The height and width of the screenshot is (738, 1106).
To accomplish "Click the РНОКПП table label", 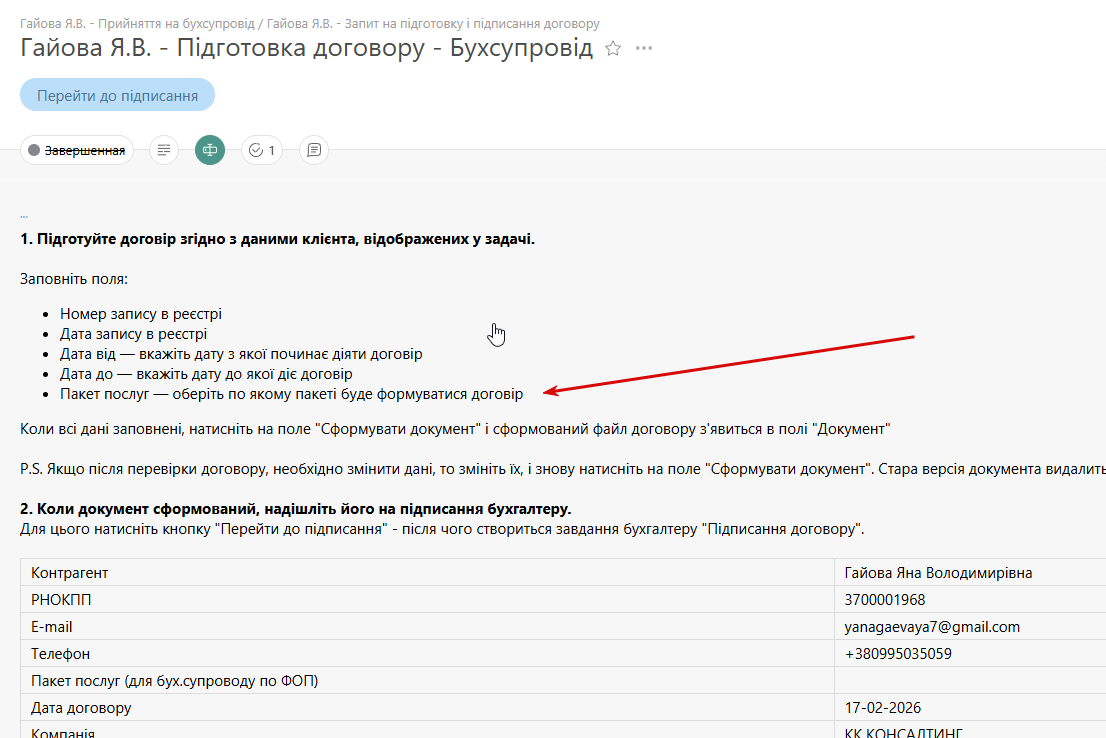I will click(61, 600).
